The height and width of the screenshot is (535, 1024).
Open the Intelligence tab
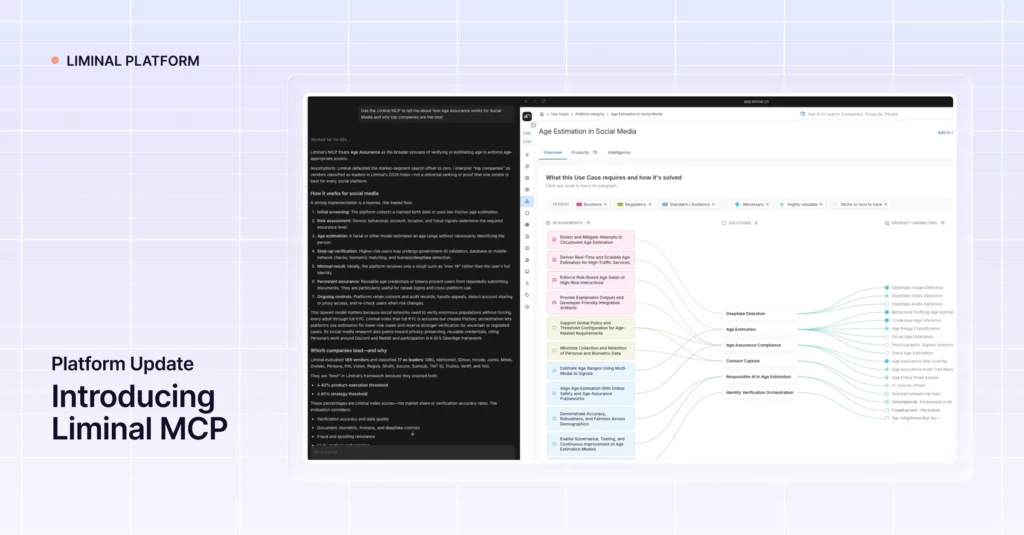tap(619, 152)
